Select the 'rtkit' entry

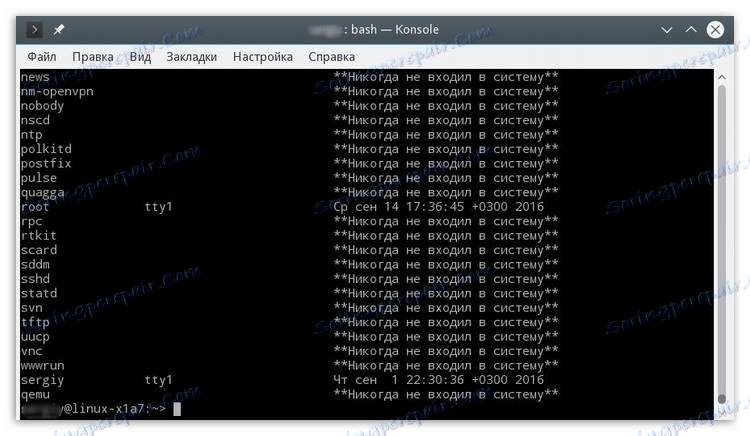tap(39, 236)
